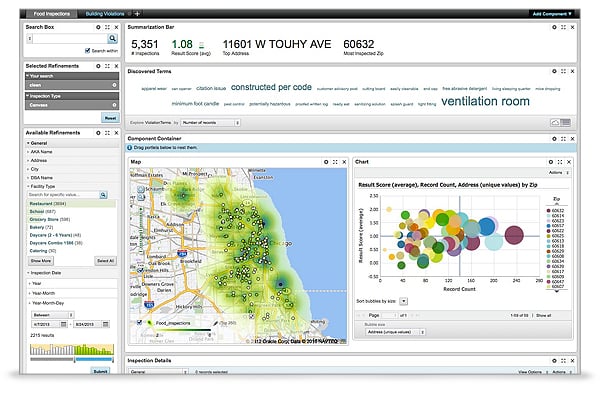Click the Reset button in Selected Refinements

click(109, 117)
